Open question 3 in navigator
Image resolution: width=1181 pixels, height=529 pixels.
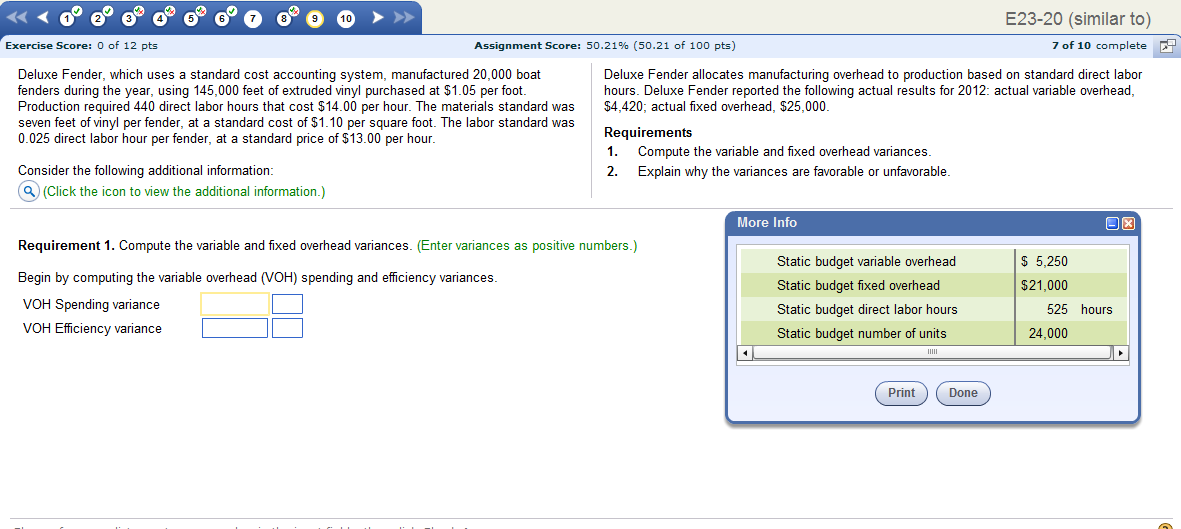click(x=131, y=17)
